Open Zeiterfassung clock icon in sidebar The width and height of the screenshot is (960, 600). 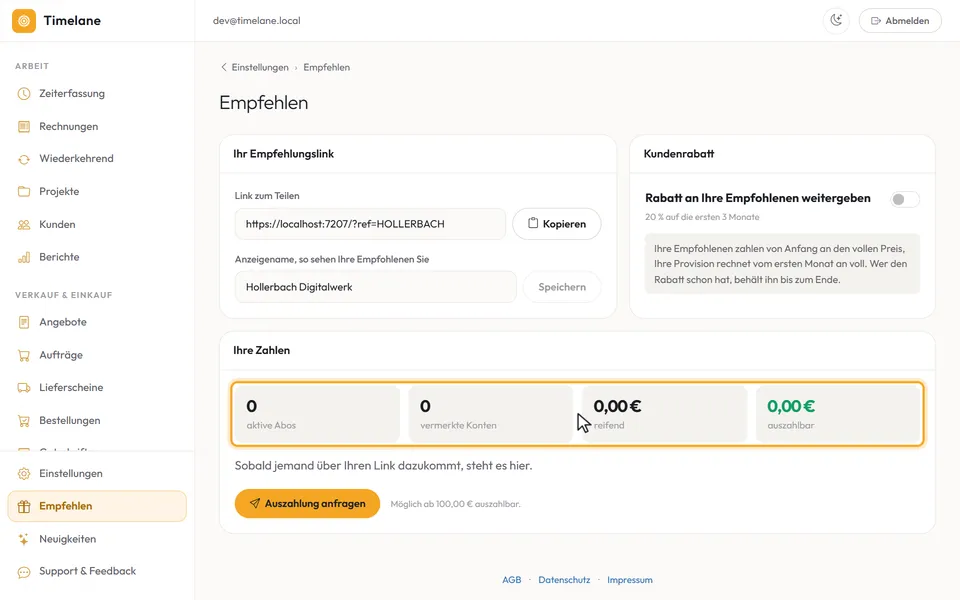point(24,94)
